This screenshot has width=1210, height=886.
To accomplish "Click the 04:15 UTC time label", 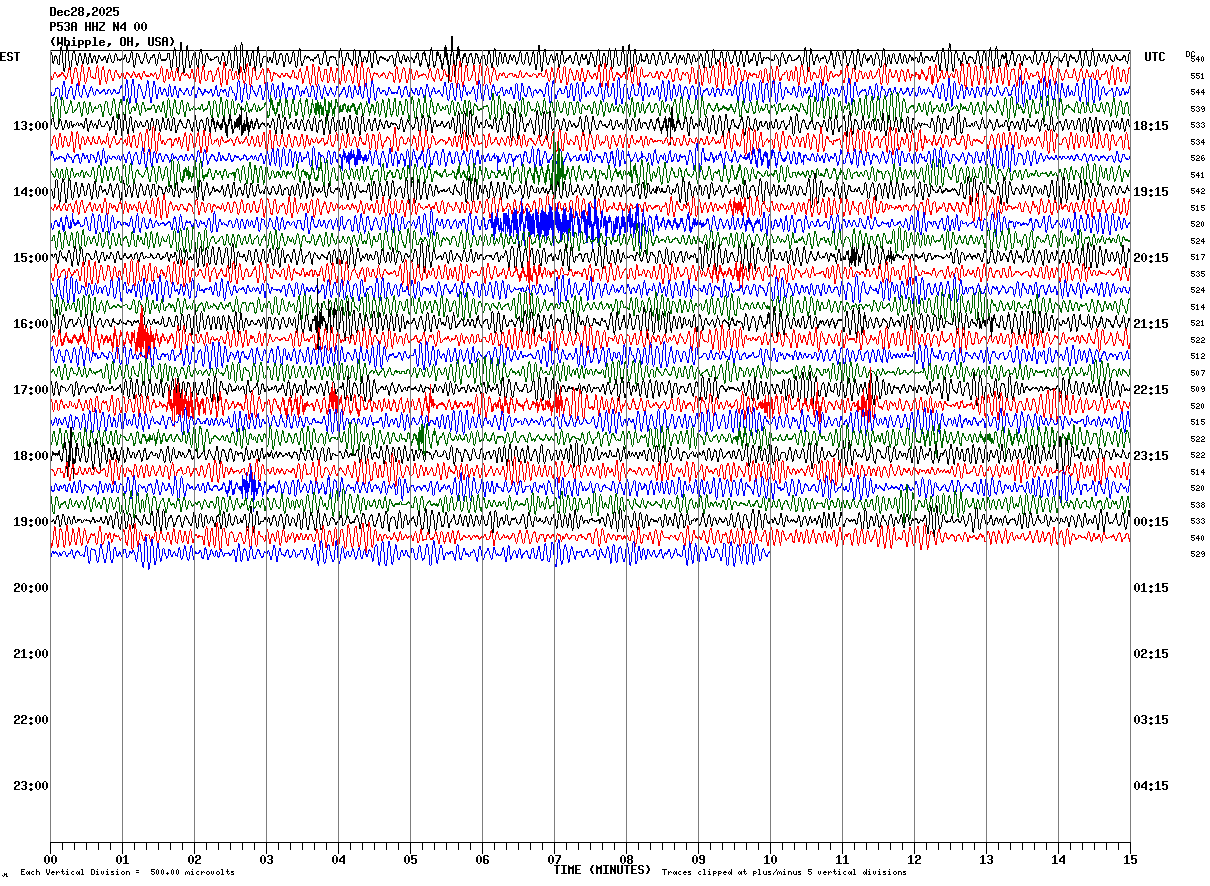I will [x=1151, y=786].
